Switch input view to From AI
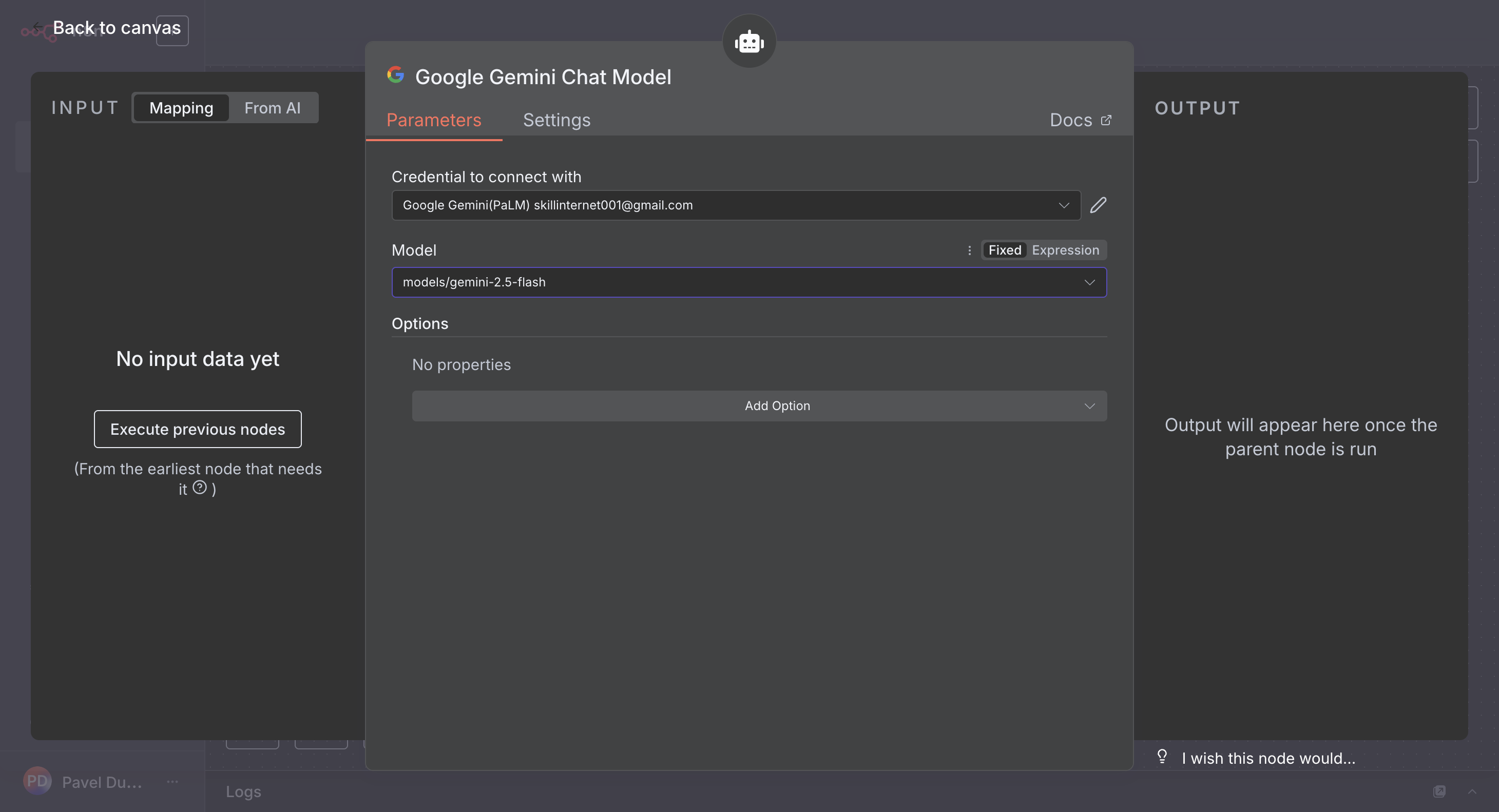 point(272,108)
